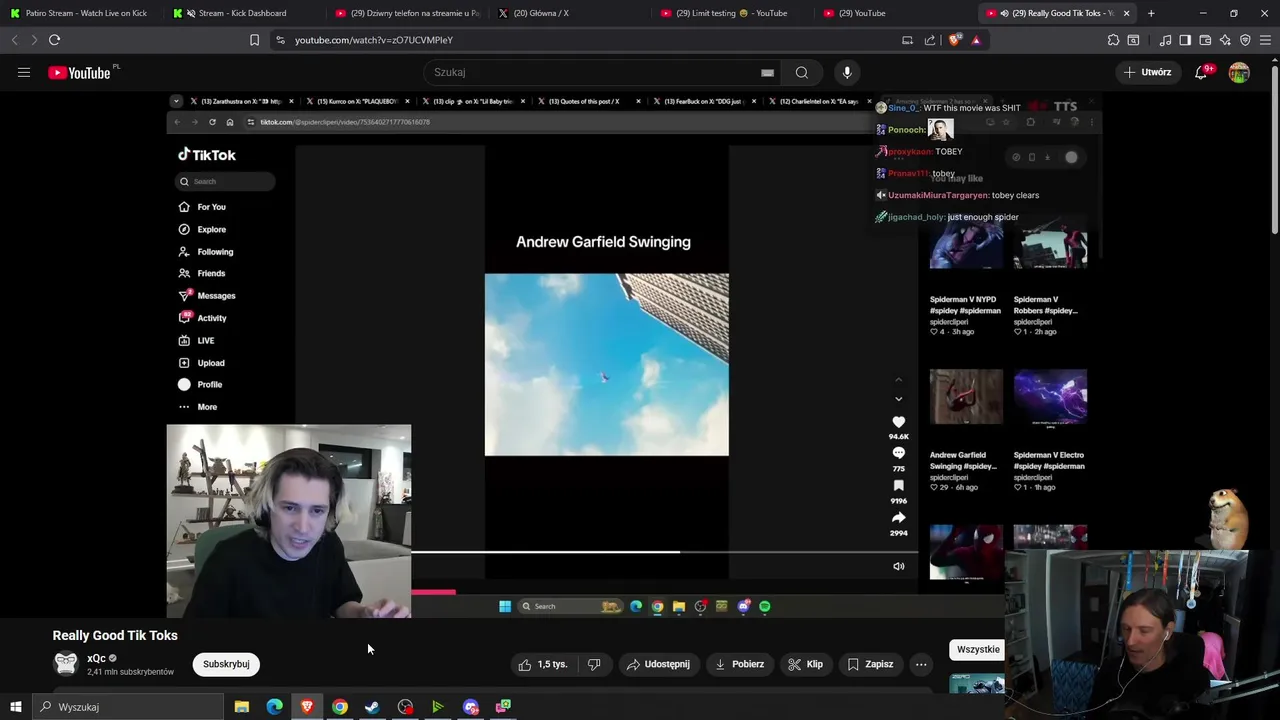Open more actions three-dot menu under the video

[921, 664]
